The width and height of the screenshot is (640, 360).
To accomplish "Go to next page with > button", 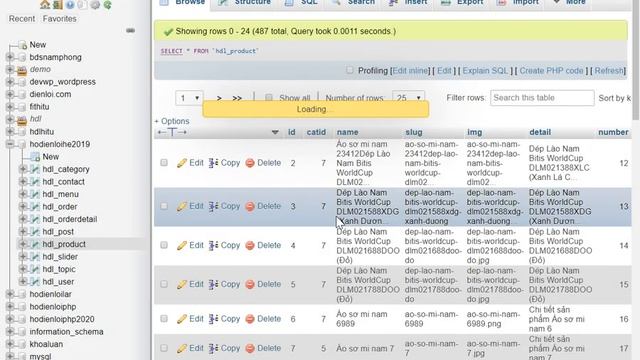I will [219, 98].
